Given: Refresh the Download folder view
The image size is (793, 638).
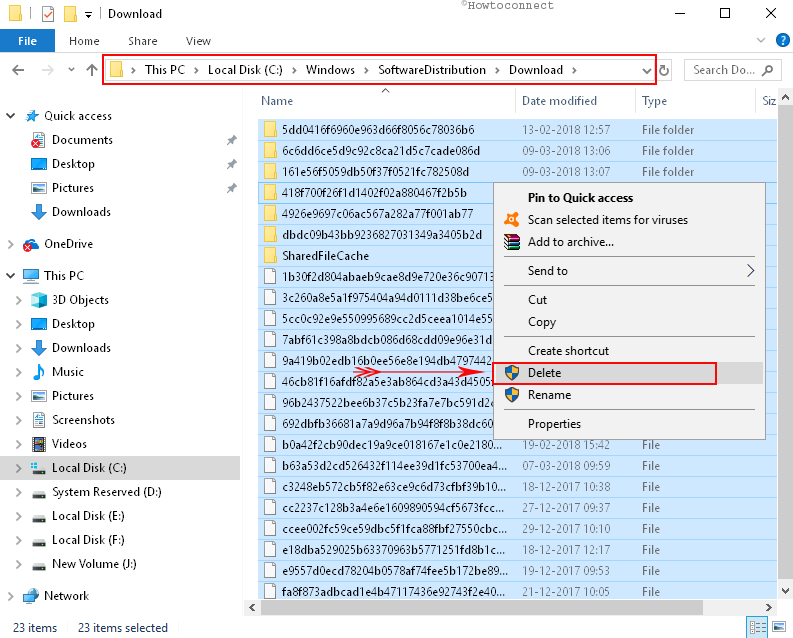Looking at the screenshot, I should (664, 70).
